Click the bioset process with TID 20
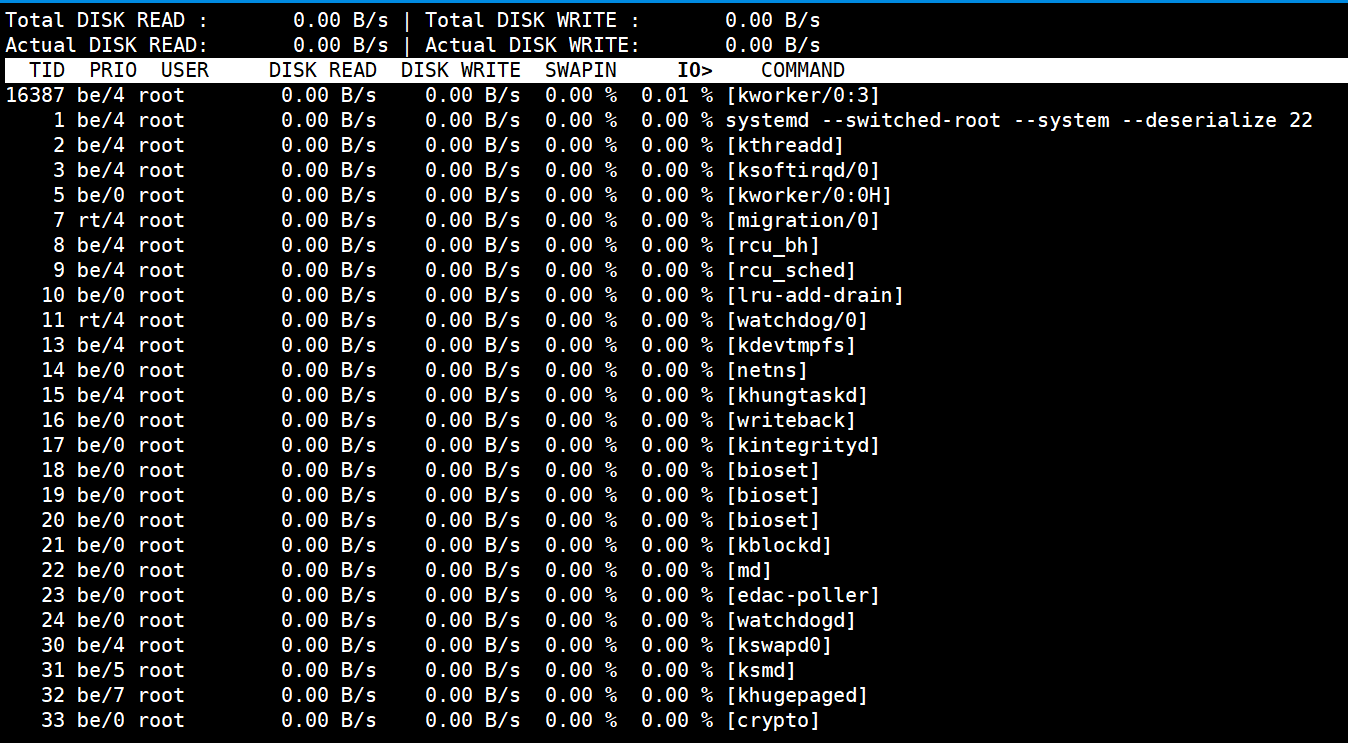This screenshot has height=743, width=1348. point(773,520)
